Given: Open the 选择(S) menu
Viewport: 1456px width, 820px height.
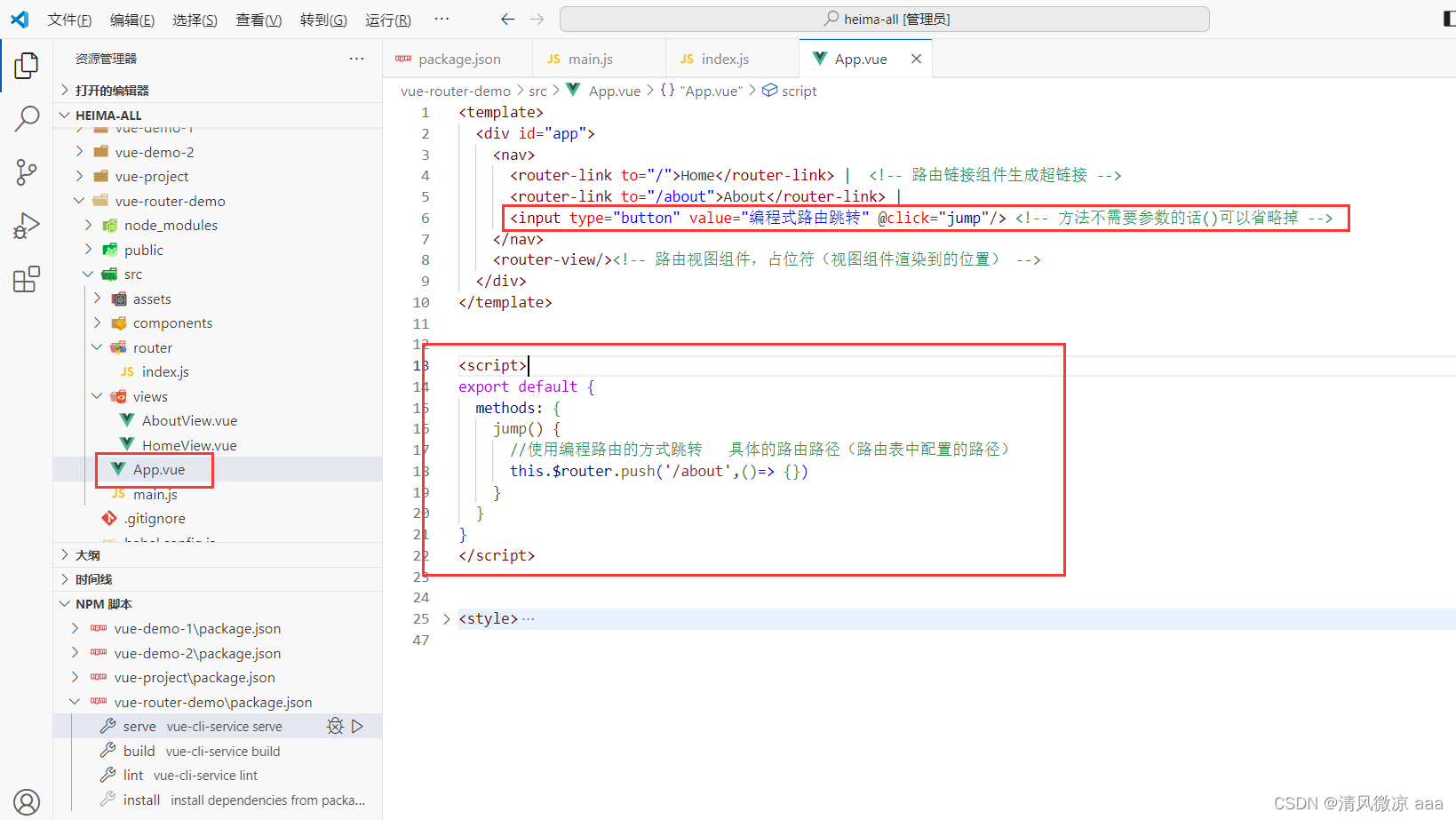Looking at the screenshot, I should 195,20.
